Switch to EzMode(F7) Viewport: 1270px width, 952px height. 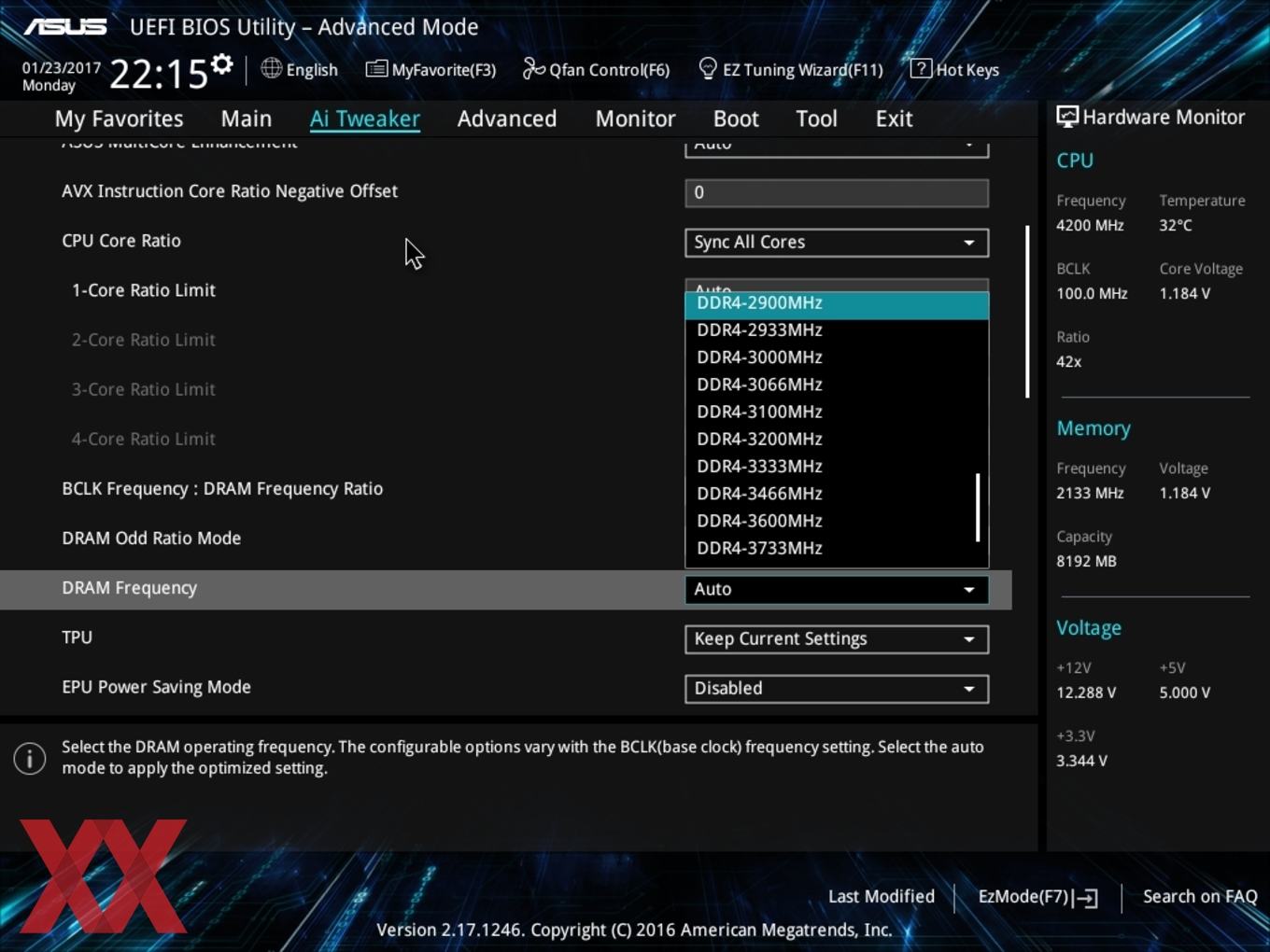click(1037, 897)
